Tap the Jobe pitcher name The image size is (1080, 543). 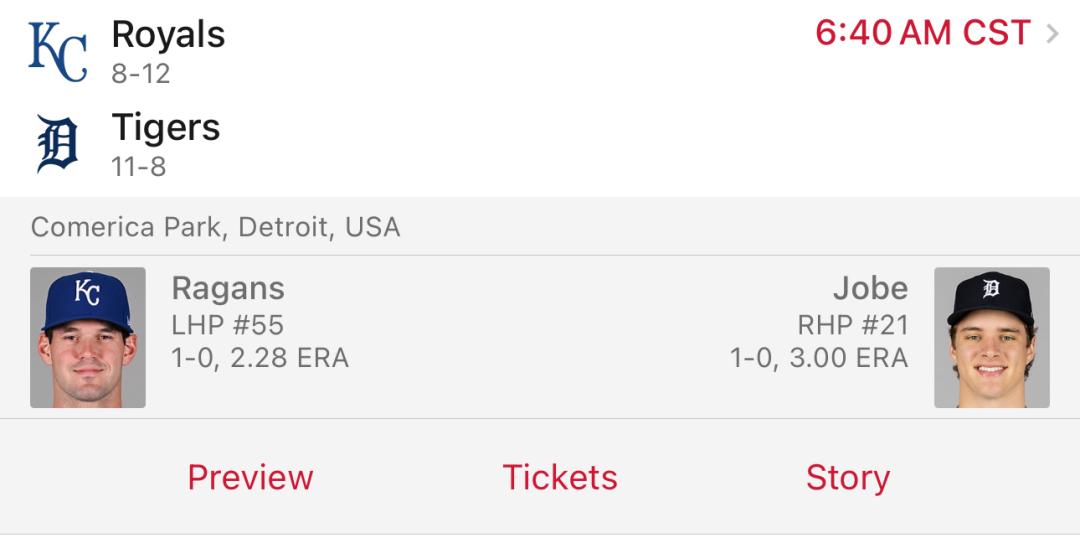[871, 288]
